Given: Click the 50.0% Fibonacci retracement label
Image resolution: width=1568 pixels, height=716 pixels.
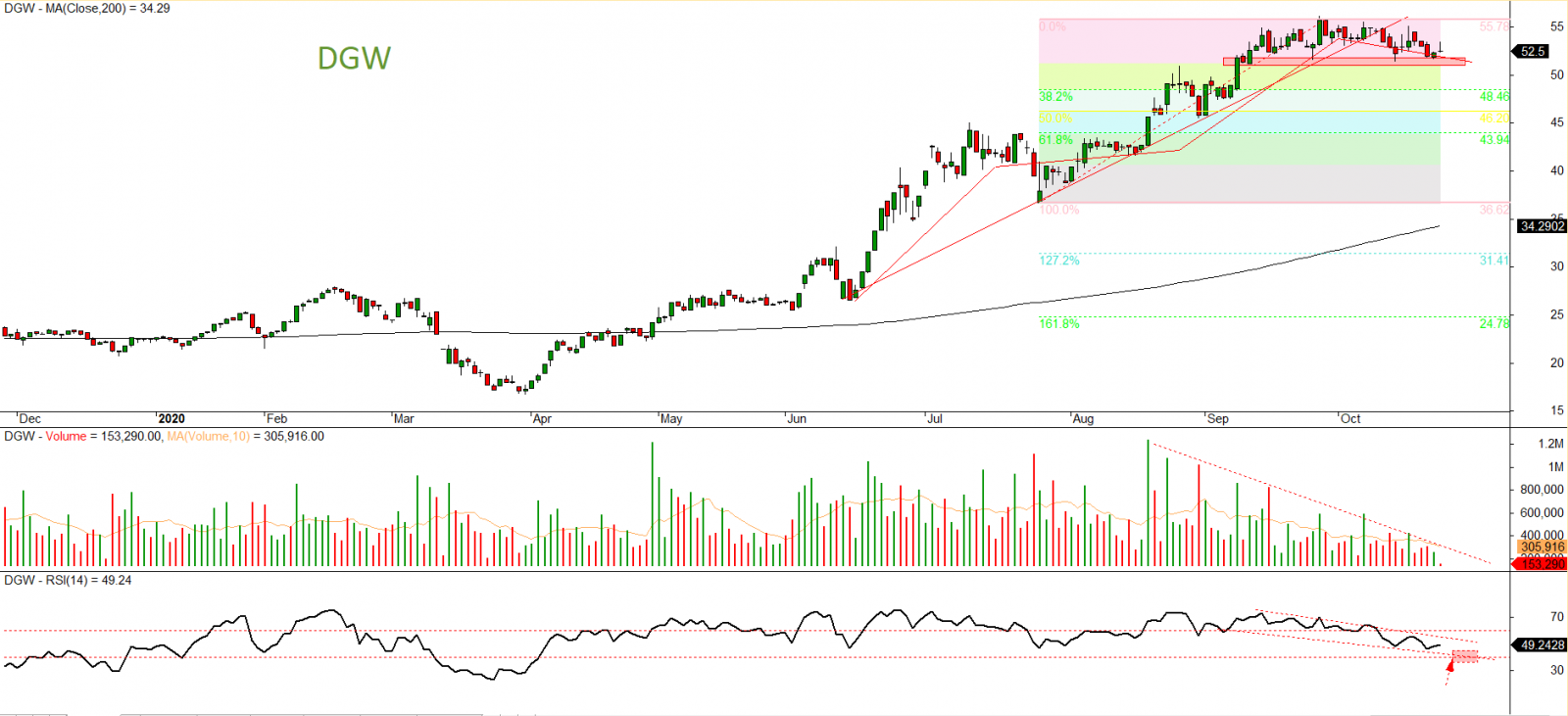Looking at the screenshot, I should [1055, 119].
